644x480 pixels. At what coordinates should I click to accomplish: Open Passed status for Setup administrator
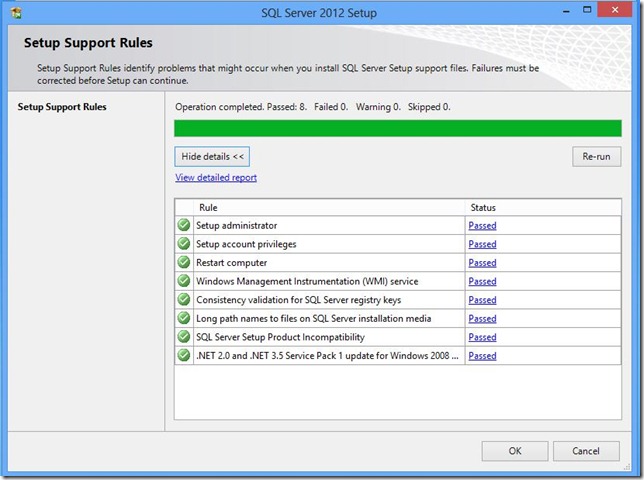point(482,225)
